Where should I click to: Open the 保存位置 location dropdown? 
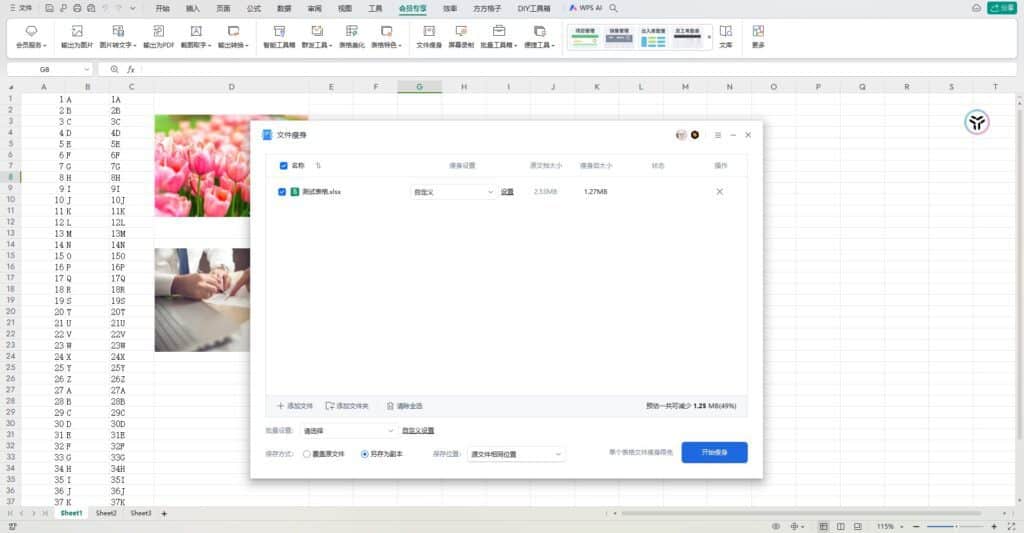[x=516, y=454]
